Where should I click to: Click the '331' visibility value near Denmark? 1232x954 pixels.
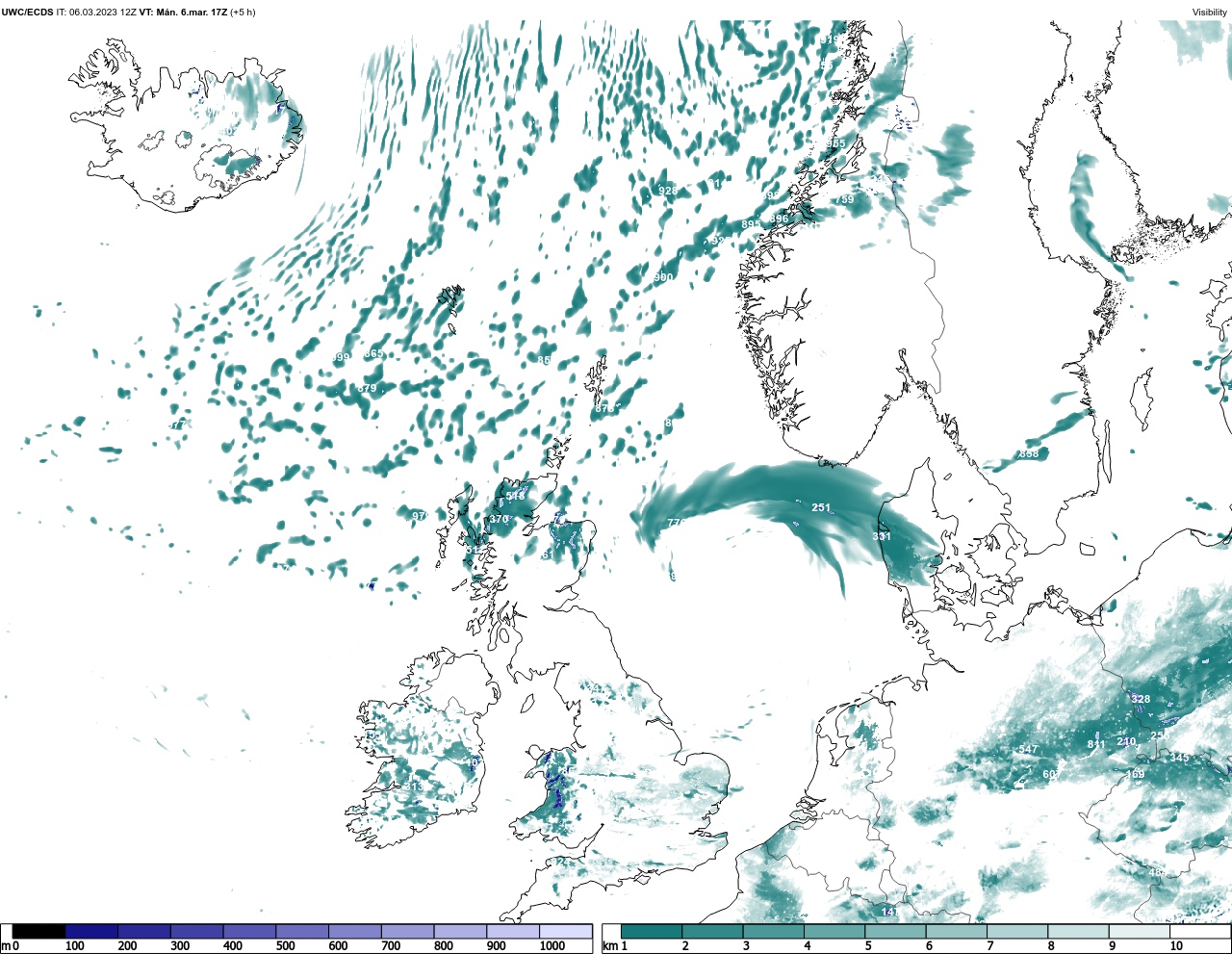click(x=882, y=537)
